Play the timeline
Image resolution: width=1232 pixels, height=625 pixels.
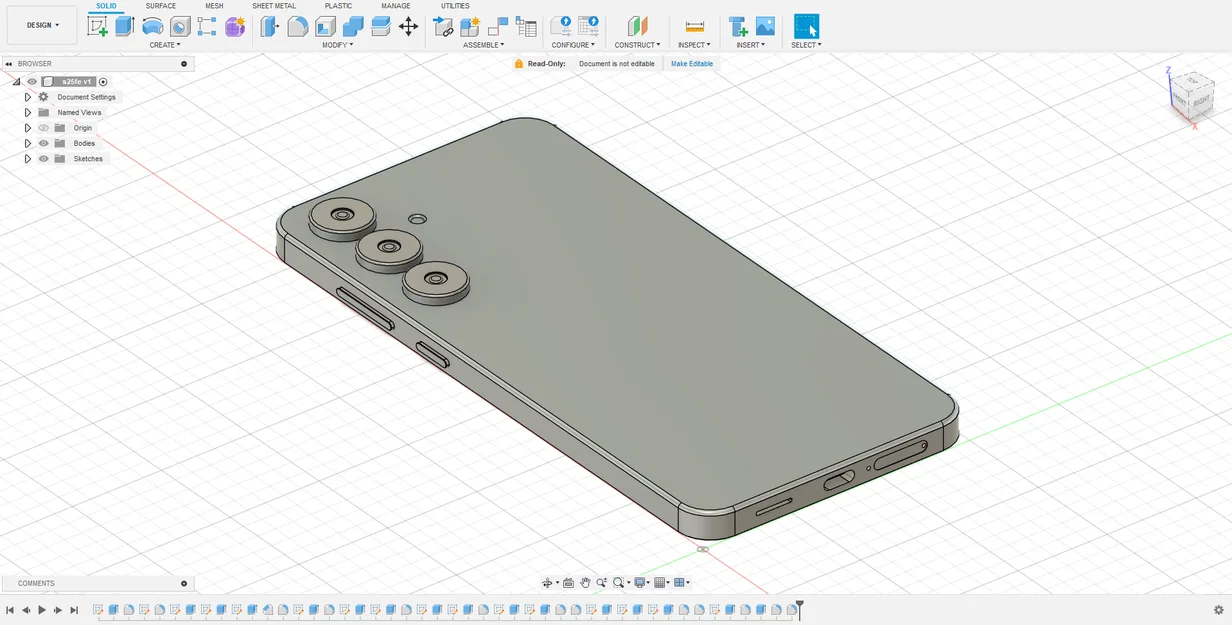coord(42,610)
